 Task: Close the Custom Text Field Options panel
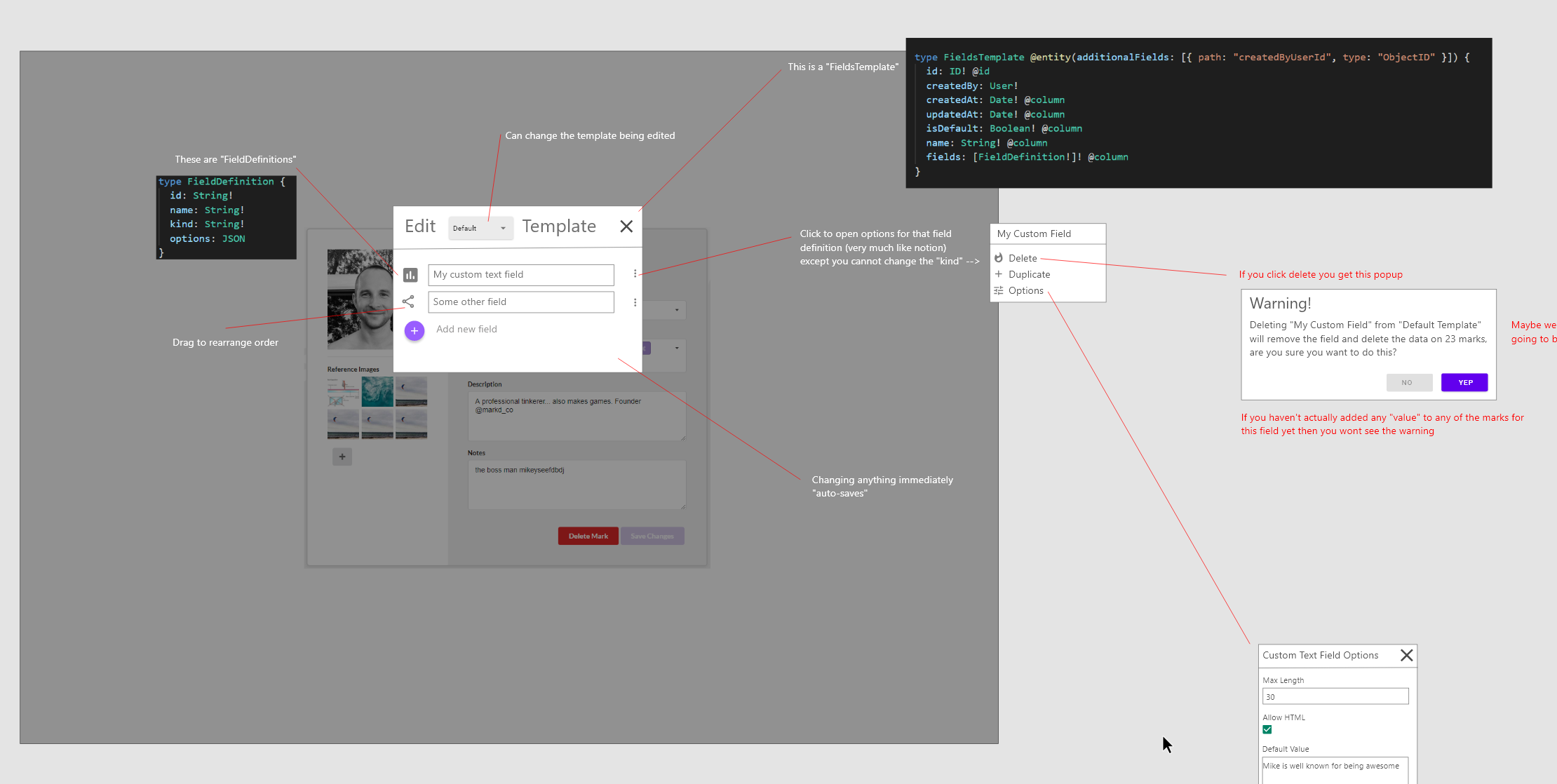1406,655
